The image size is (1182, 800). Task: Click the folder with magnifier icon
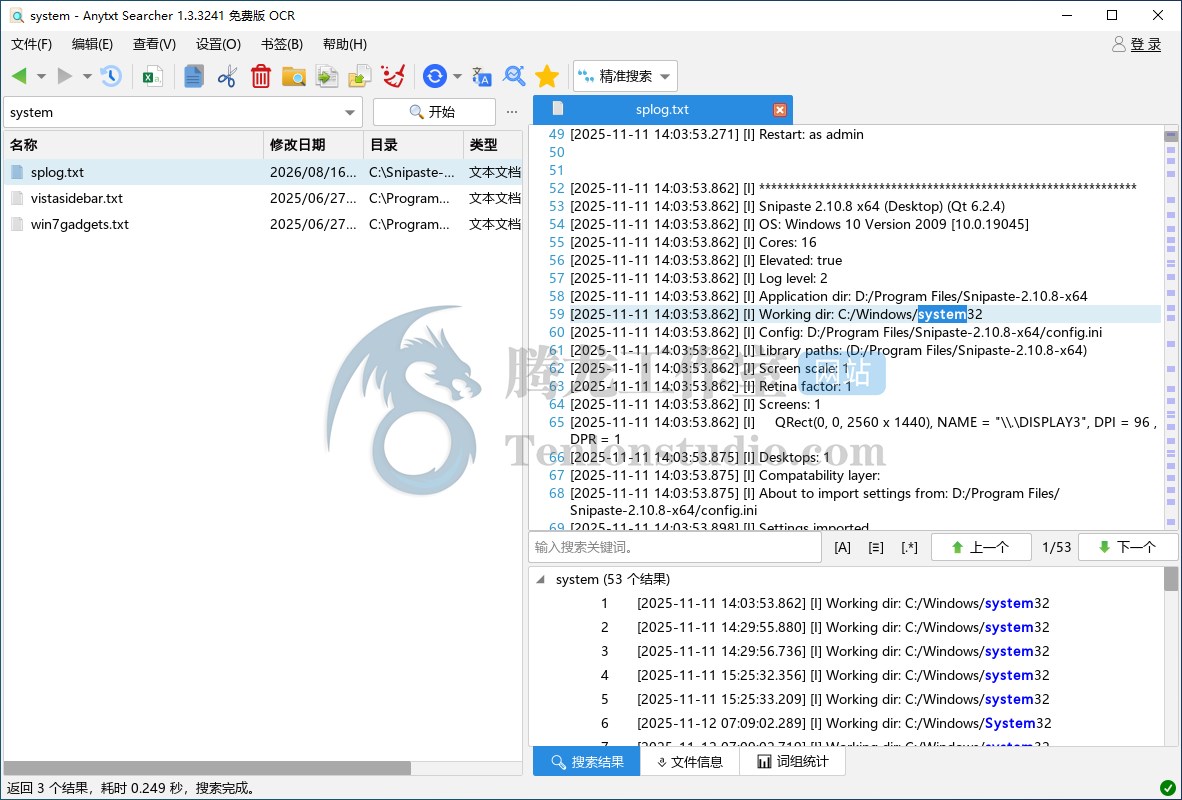pyautogui.click(x=293, y=76)
